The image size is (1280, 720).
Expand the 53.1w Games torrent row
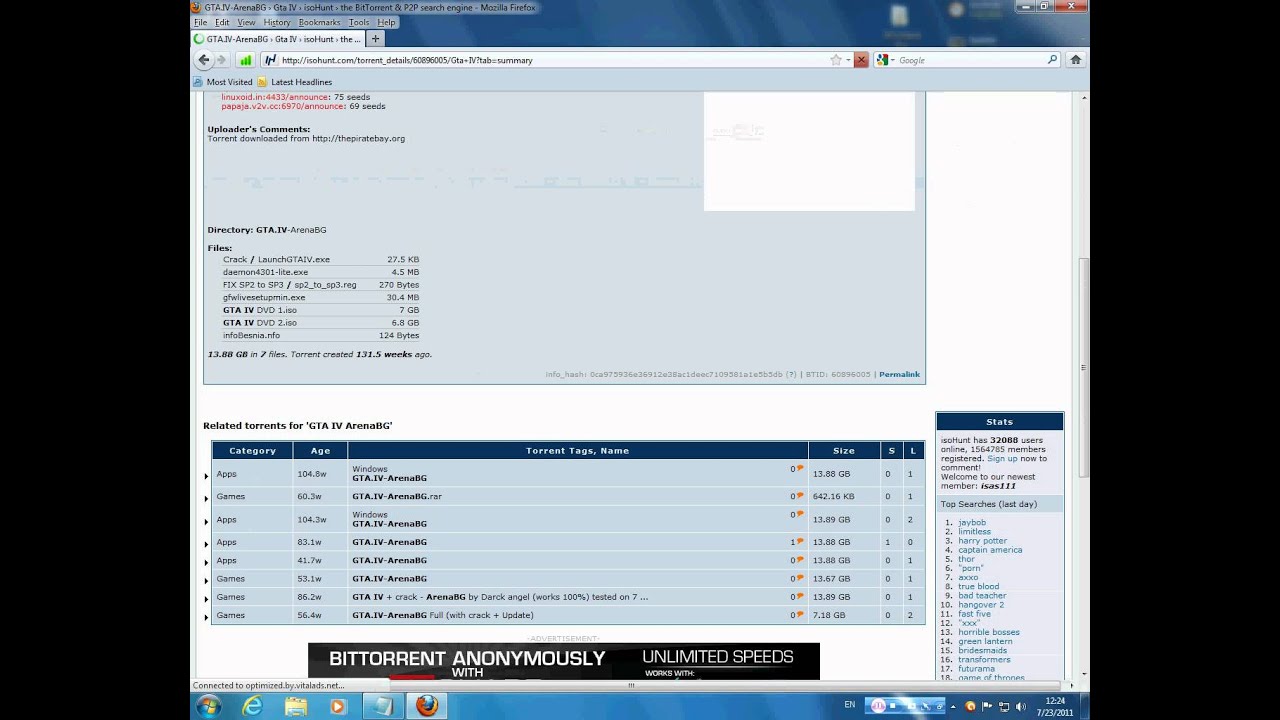tap(207, 579)
